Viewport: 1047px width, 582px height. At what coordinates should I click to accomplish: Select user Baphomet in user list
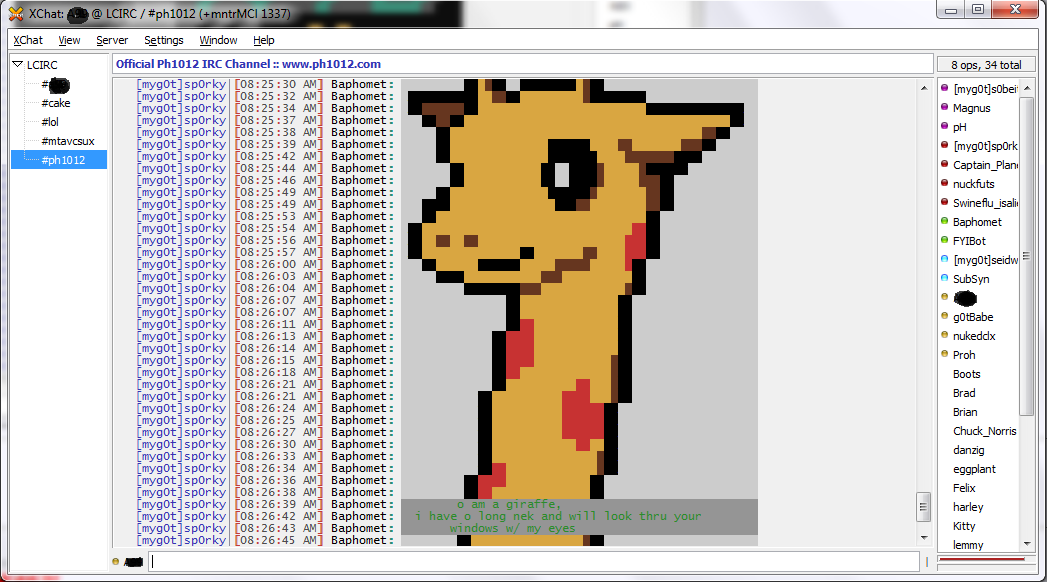[977, 222]
